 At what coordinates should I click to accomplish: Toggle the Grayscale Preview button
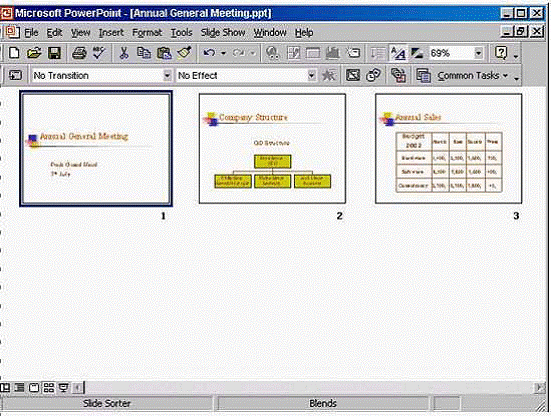pyautogui.click(x=417, y=53)
